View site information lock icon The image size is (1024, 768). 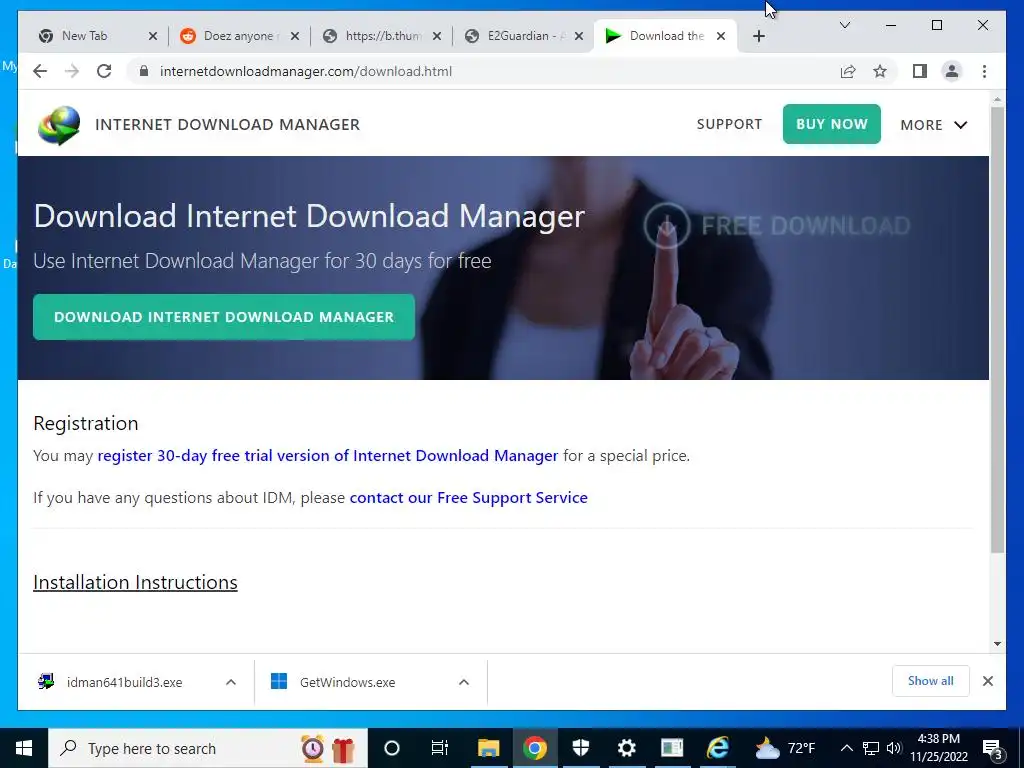point(144,71)
